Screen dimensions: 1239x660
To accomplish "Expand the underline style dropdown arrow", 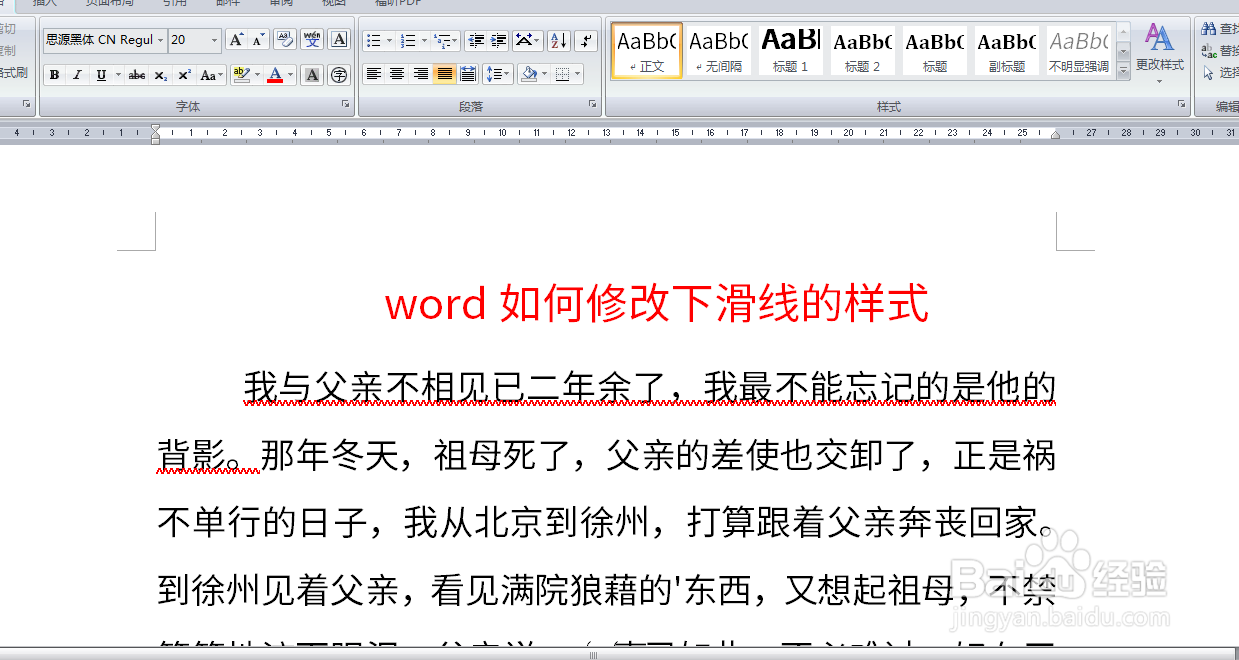I will tap(117, 75).
